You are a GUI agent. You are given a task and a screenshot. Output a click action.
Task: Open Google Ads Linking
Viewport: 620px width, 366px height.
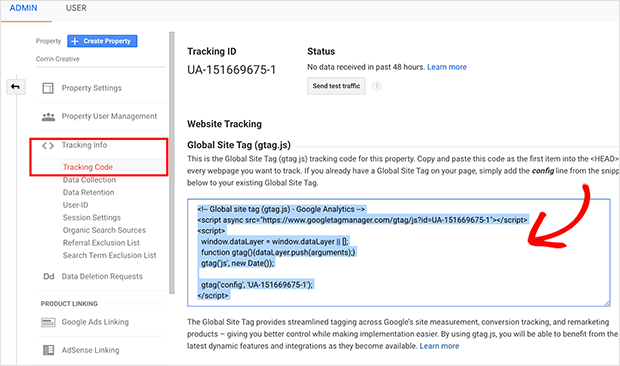click(x=95, y=322)
